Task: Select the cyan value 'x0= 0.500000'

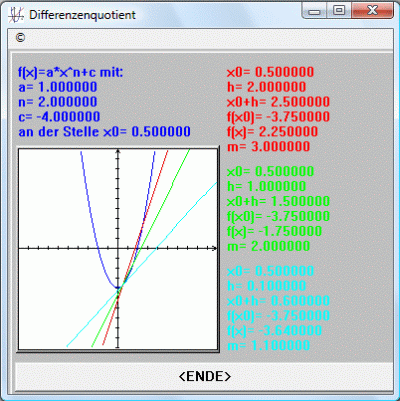Action: click(x=270, y=271)
